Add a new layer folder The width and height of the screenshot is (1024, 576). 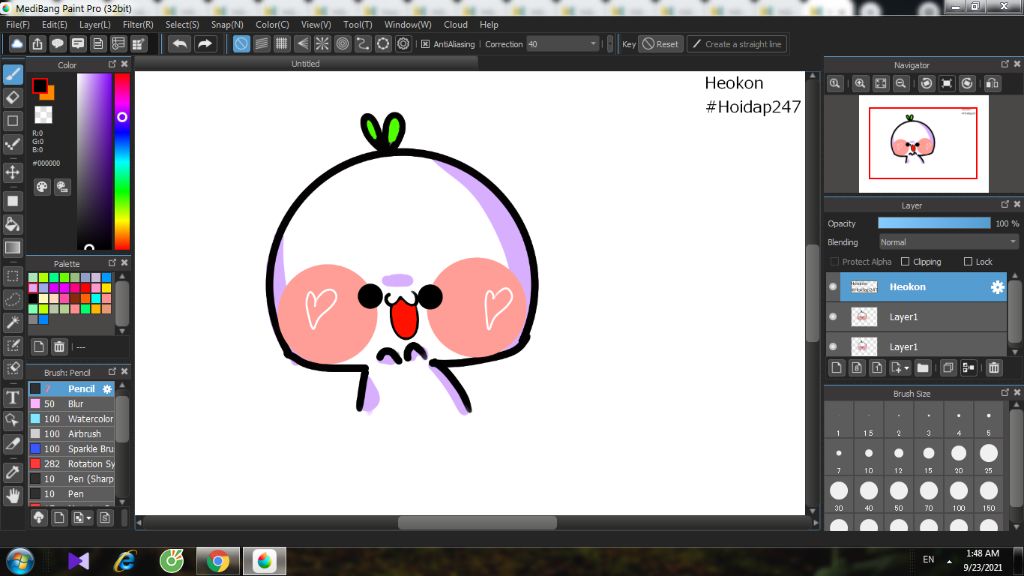click(923, 368)
